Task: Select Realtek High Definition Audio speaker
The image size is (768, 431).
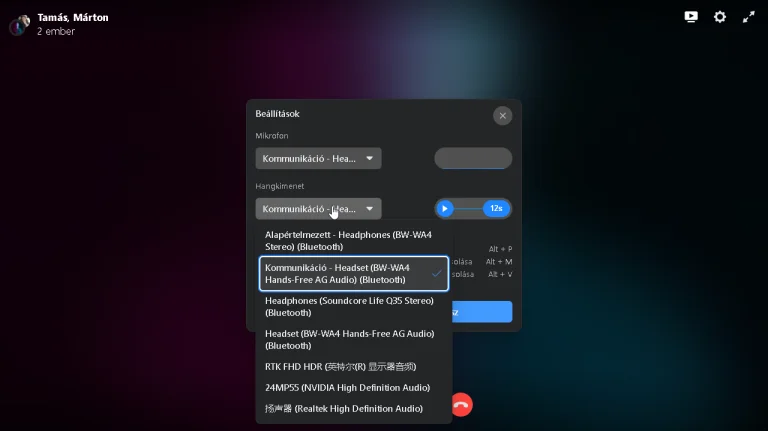Action: [x=354, y=408]
